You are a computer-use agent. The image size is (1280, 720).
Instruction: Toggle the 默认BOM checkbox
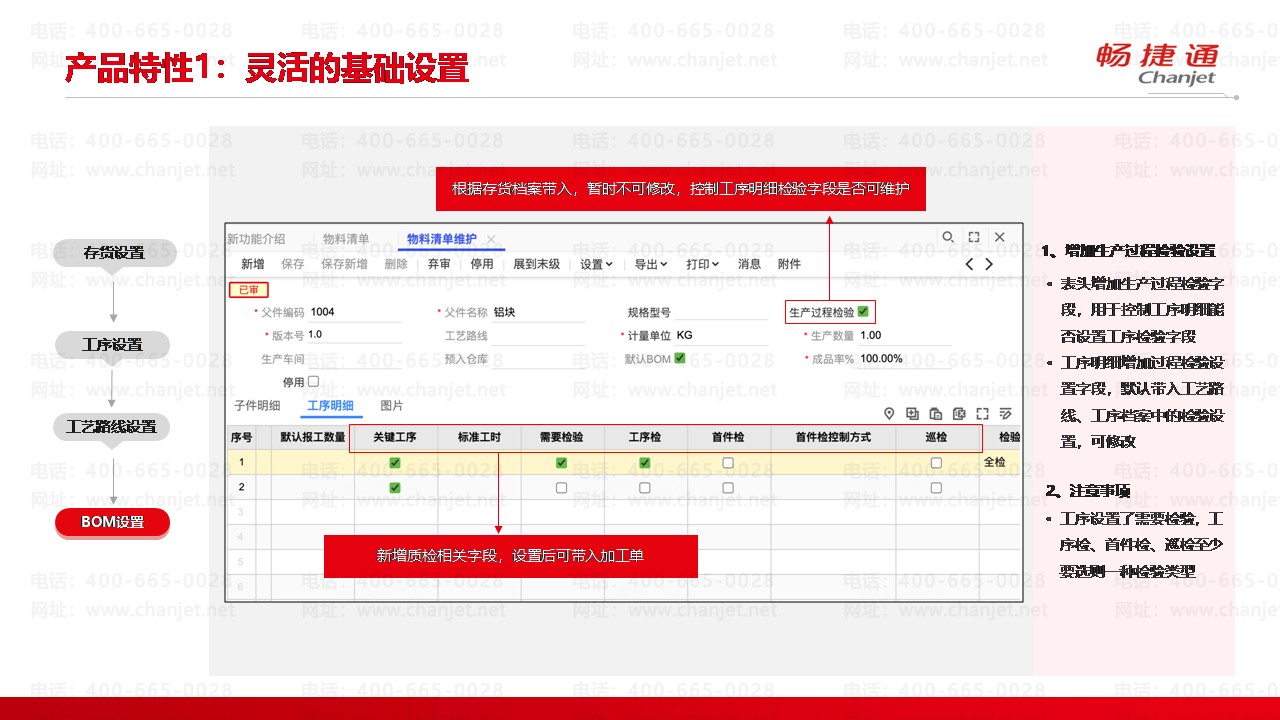tap(680, 358)
